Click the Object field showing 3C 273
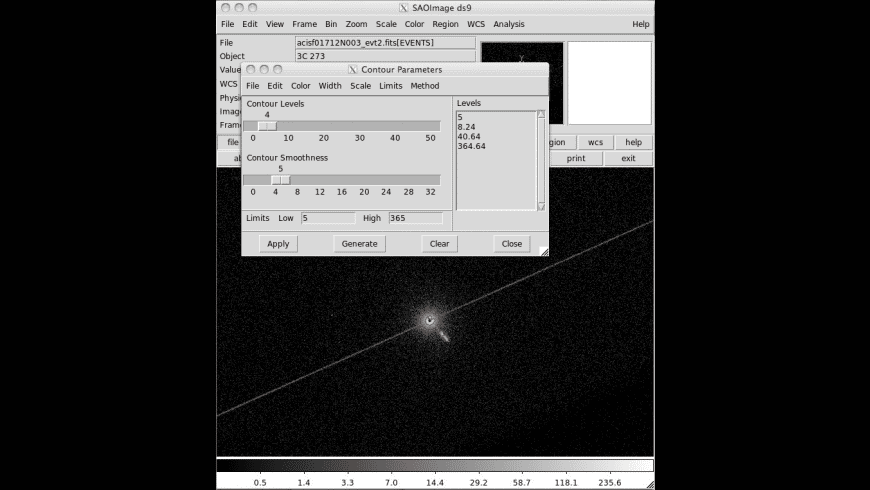Screen dimensions: 870x490 point(385,56)
